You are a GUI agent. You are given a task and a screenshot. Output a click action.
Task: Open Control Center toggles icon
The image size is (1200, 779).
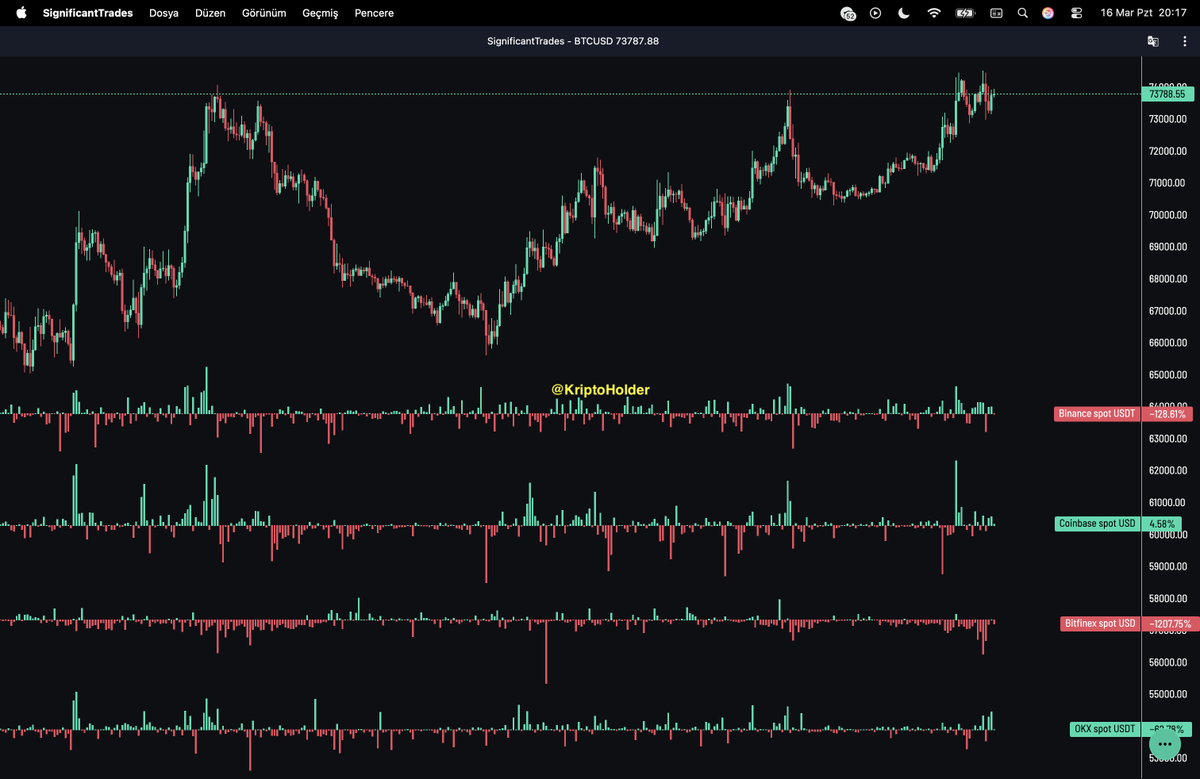pyautogui.click(x=1076, y=13)
